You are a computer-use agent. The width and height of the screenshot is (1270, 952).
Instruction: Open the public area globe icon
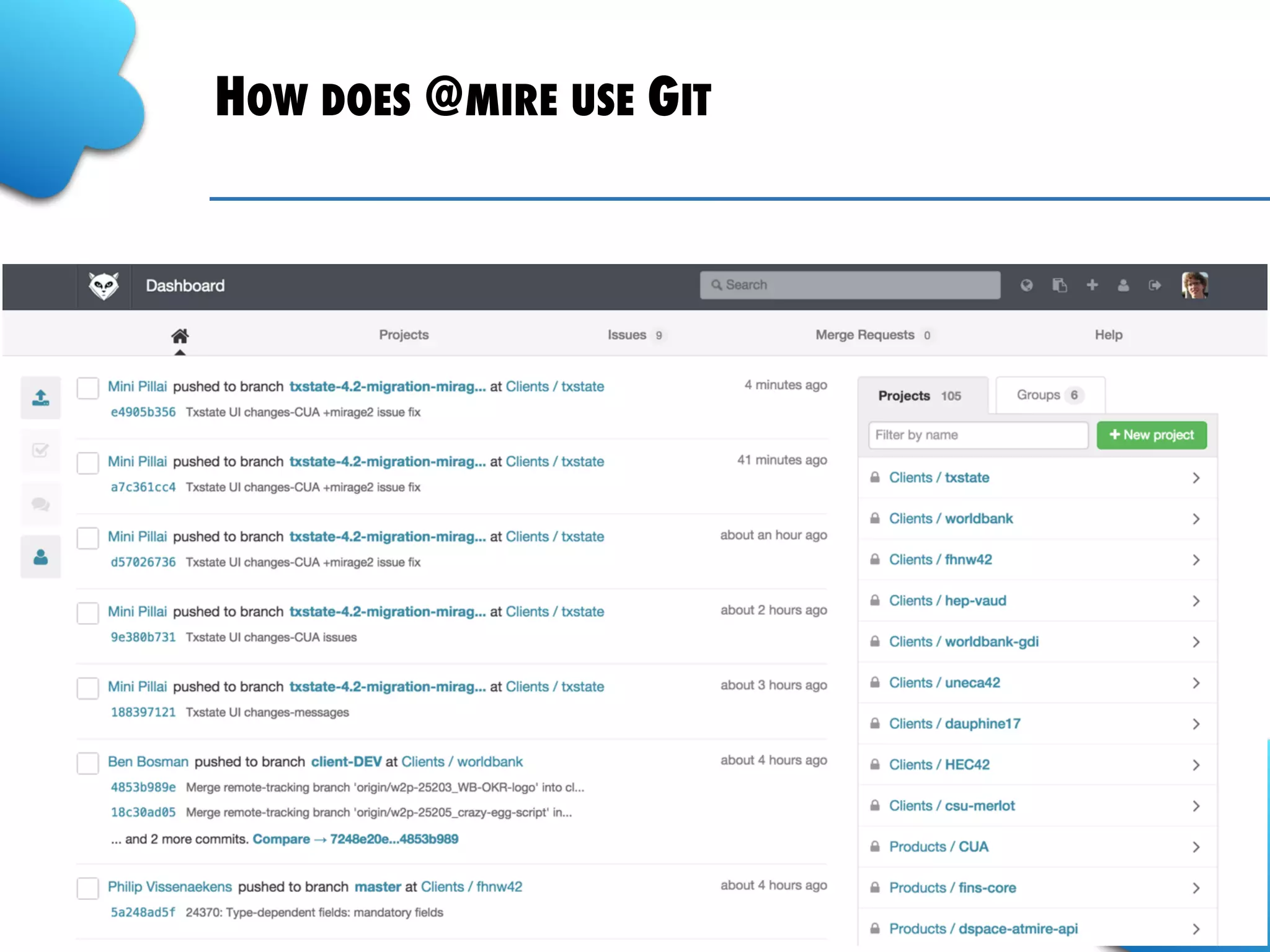point(1027,285)
